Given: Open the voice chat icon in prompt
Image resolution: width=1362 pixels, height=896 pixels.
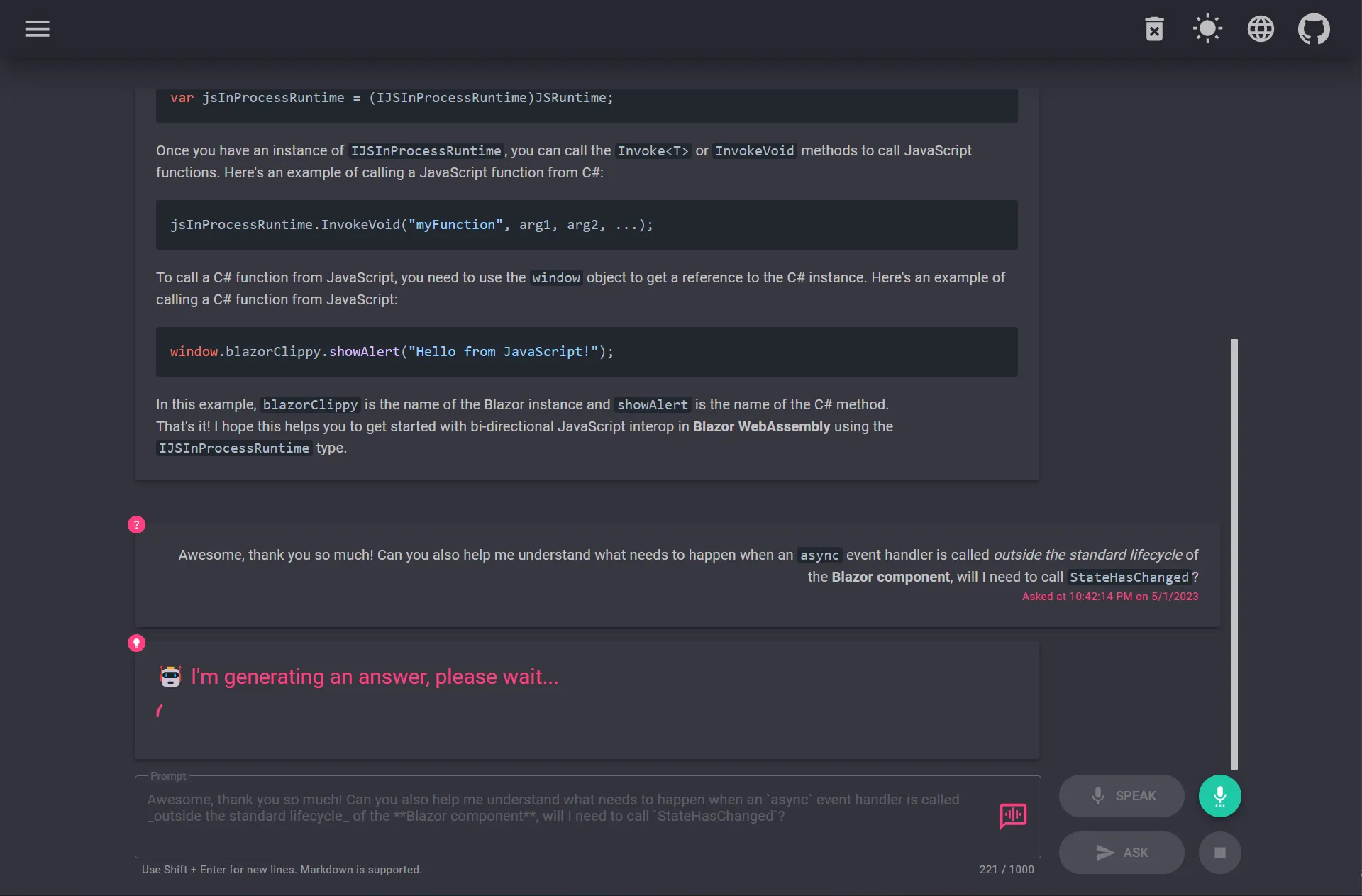Looking at the screenshot, I should coord(1013,816).
